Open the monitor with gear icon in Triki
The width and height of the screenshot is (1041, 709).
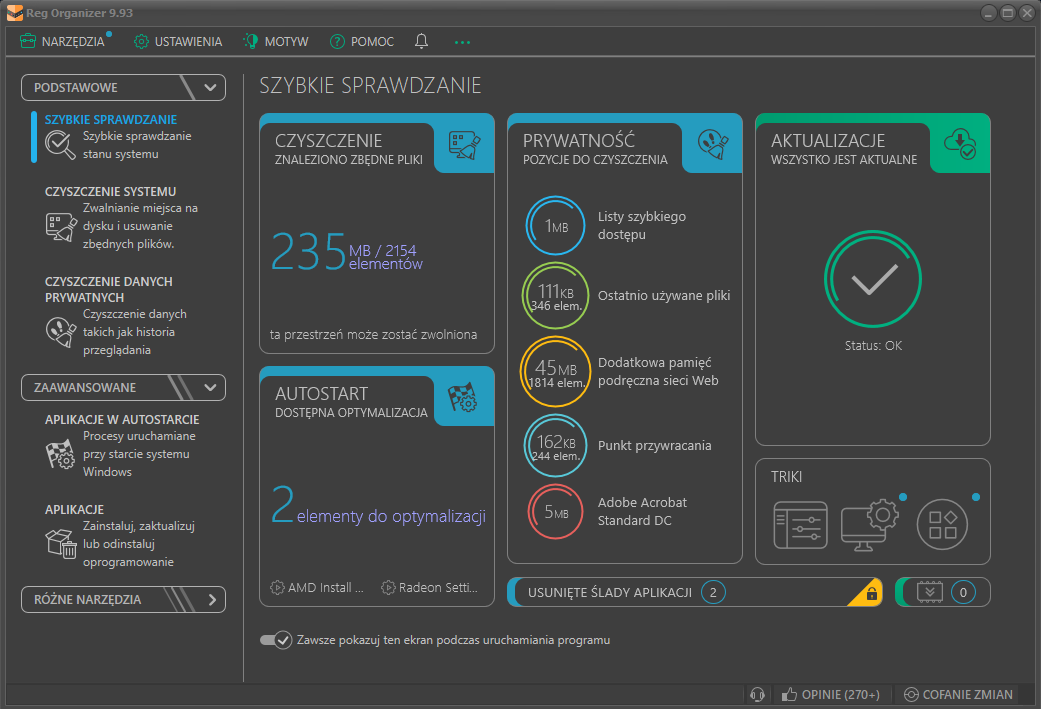870,524
